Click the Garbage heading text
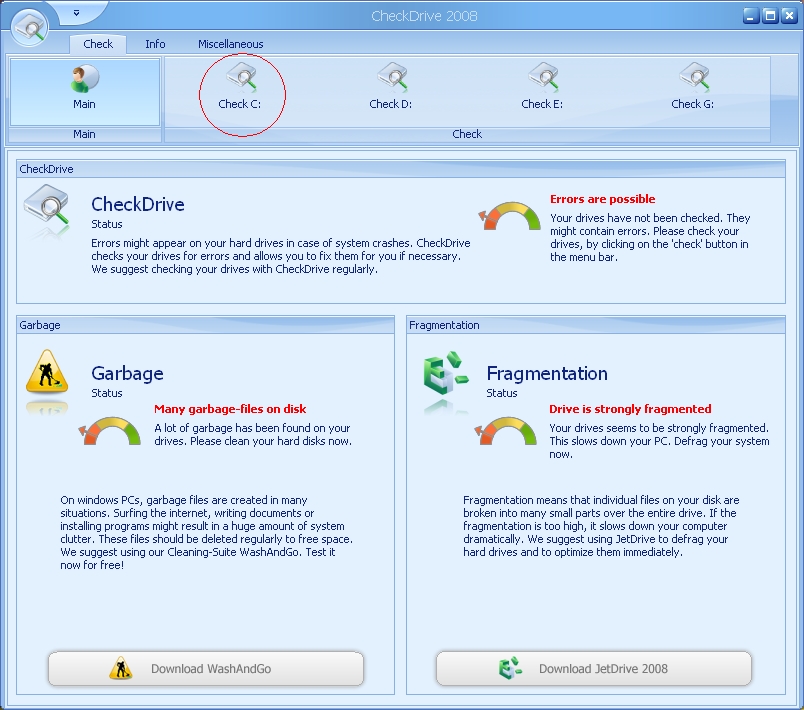The width and height of the screenshot is (804, 710). [x=127, y=373]
